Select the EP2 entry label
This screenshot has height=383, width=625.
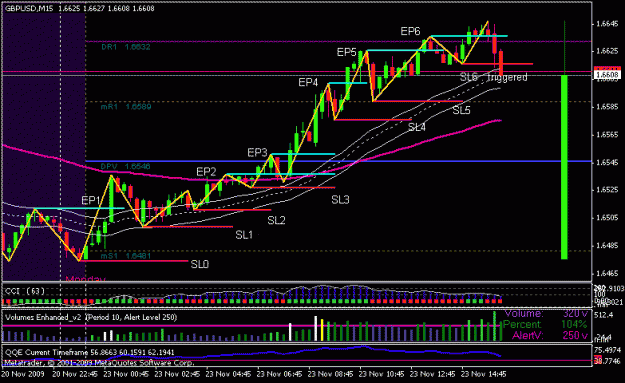pos(206,172)
